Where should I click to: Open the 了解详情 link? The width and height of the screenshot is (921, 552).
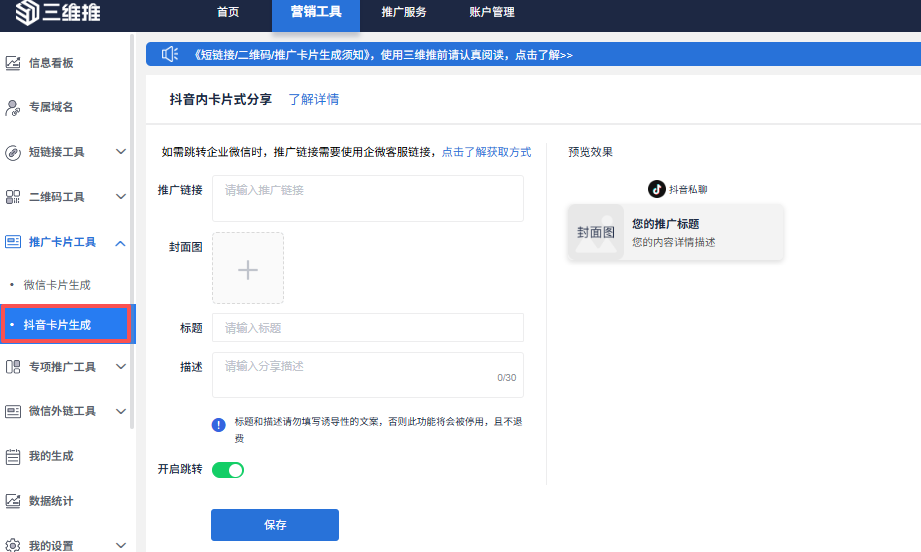click(x=314, y=100)
